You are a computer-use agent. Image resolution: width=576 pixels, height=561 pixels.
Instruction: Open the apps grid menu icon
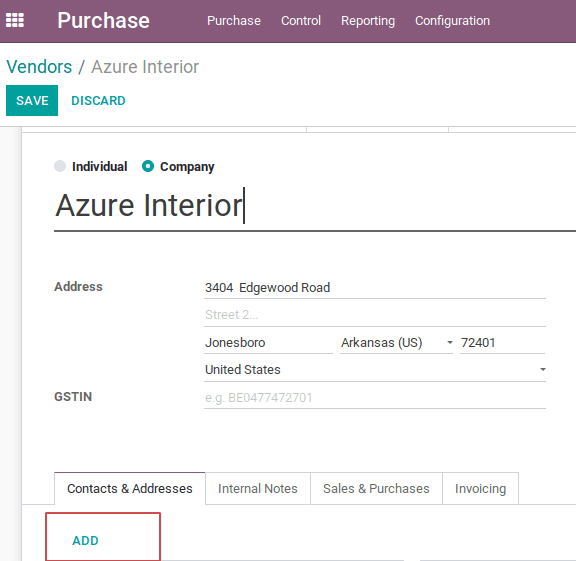click(15, 20)
